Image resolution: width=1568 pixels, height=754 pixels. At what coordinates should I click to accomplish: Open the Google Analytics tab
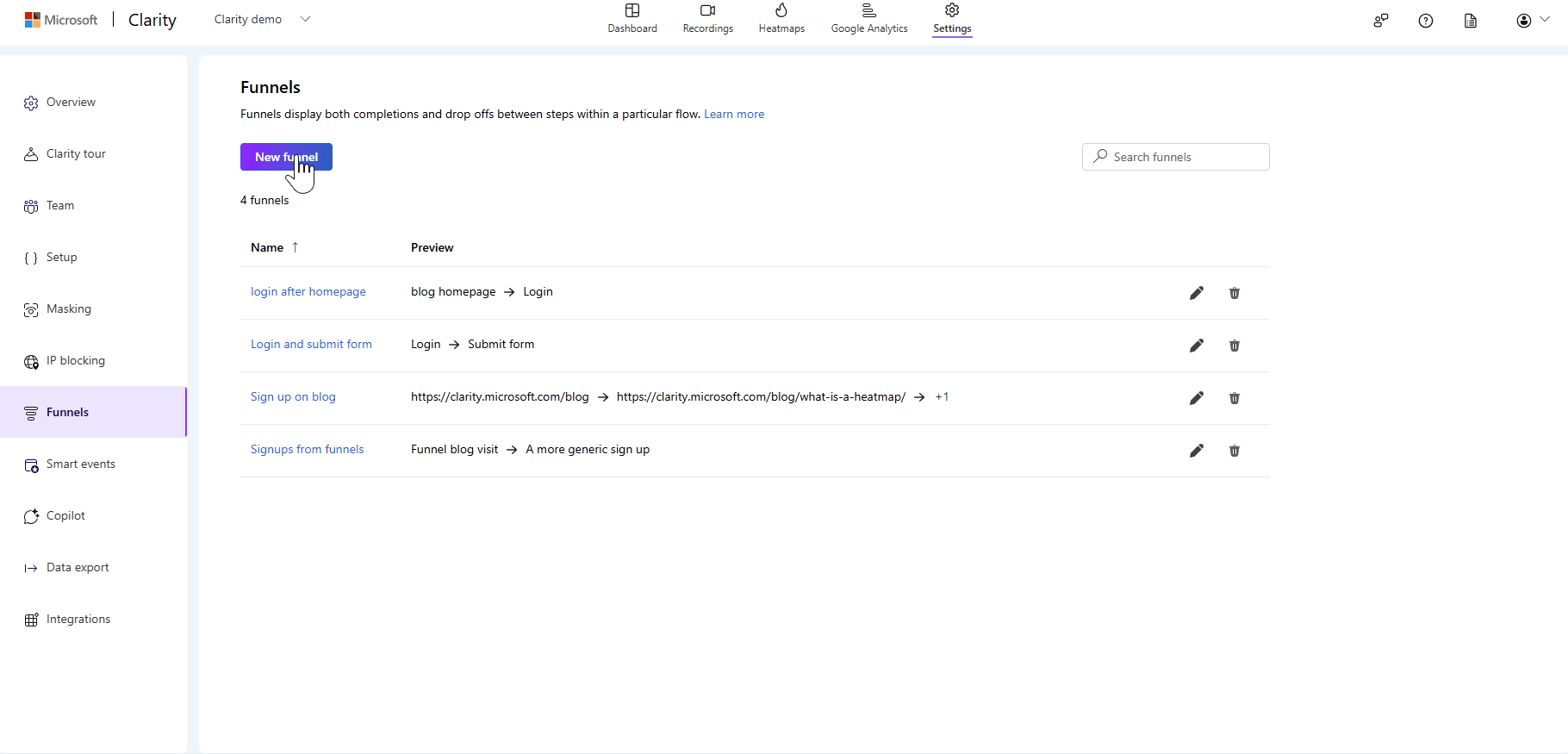(x=869, y=19)
